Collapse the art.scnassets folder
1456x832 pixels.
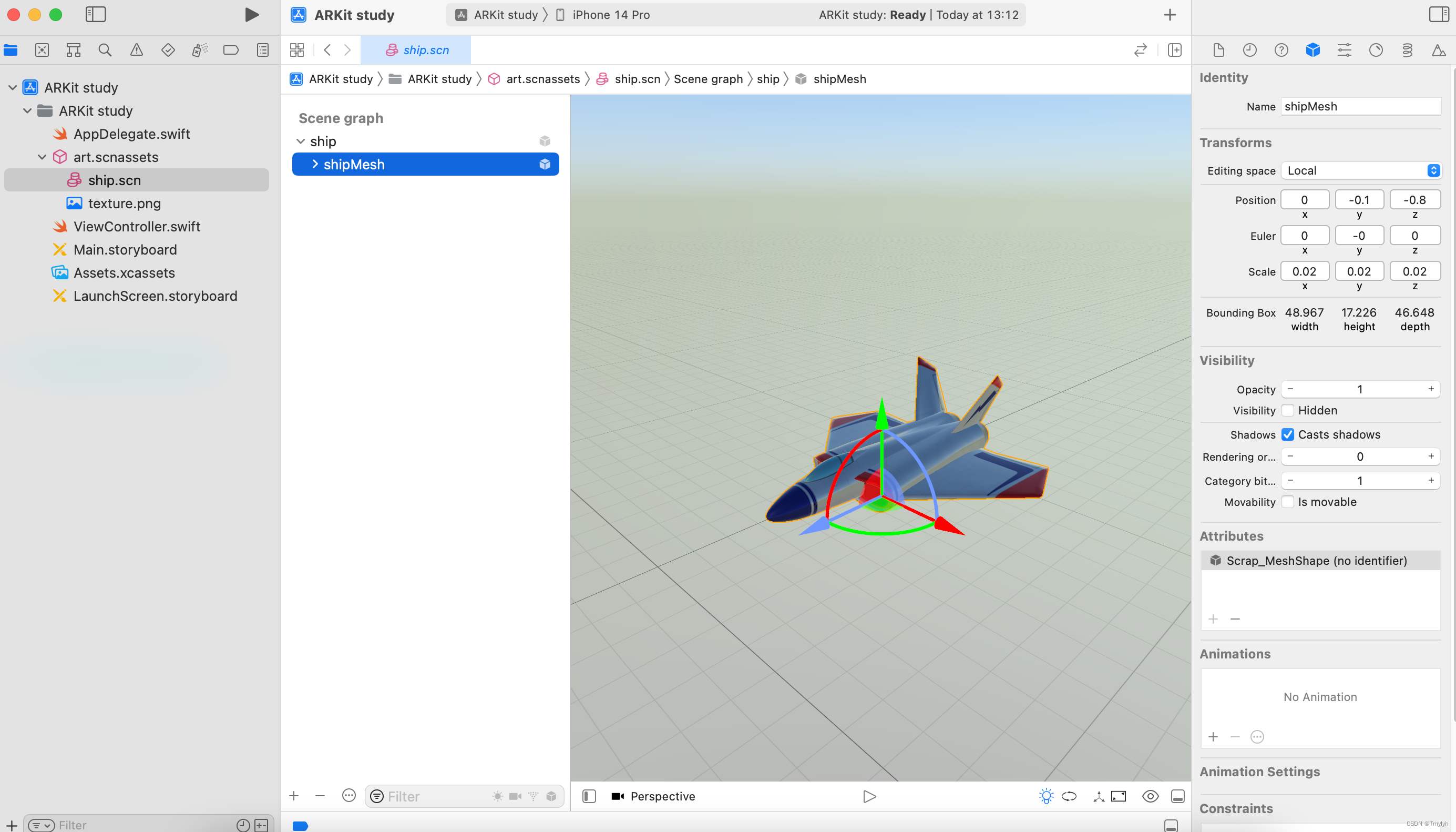pos(42,157)
